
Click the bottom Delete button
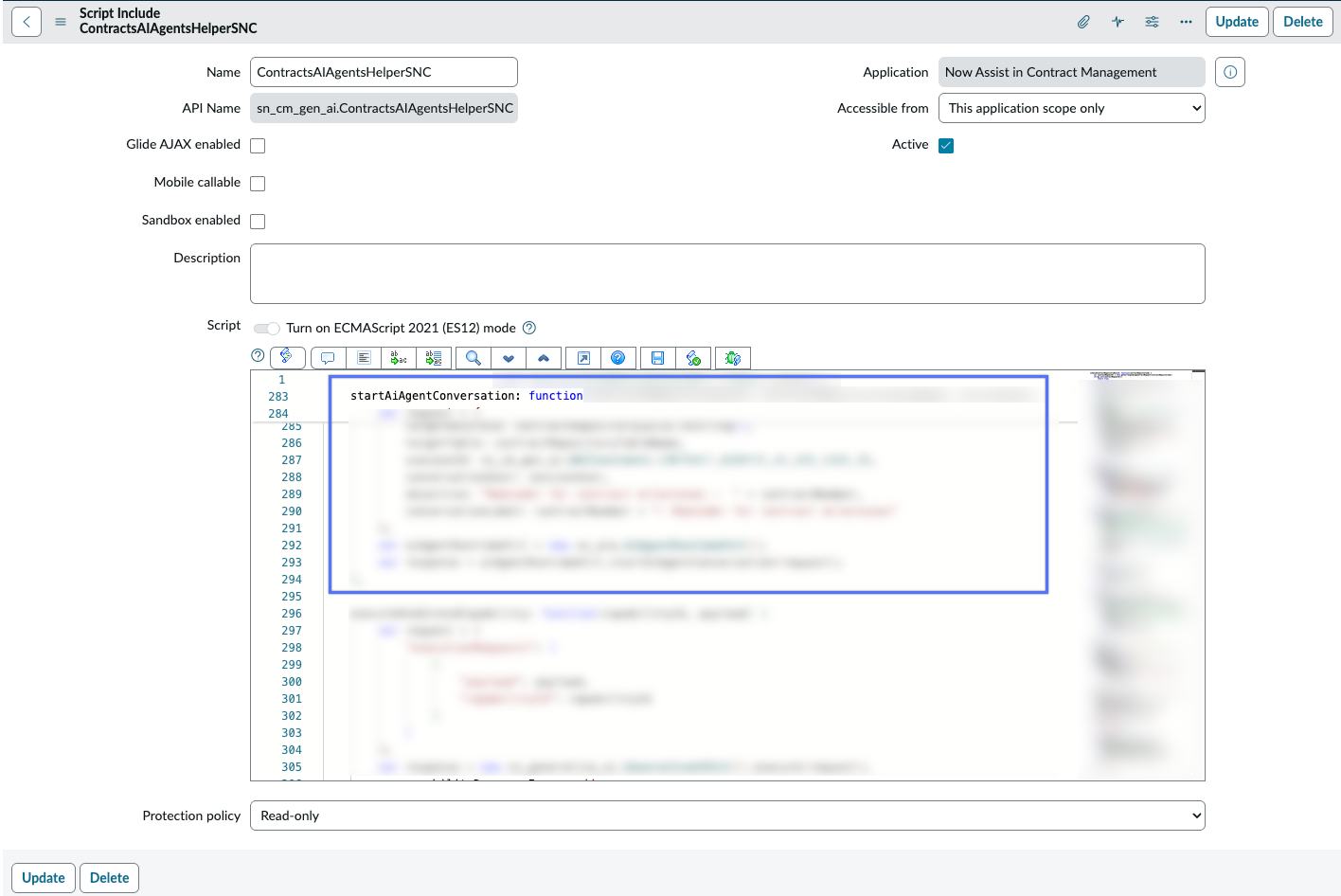pyautogui.click(x=110, y=878)
